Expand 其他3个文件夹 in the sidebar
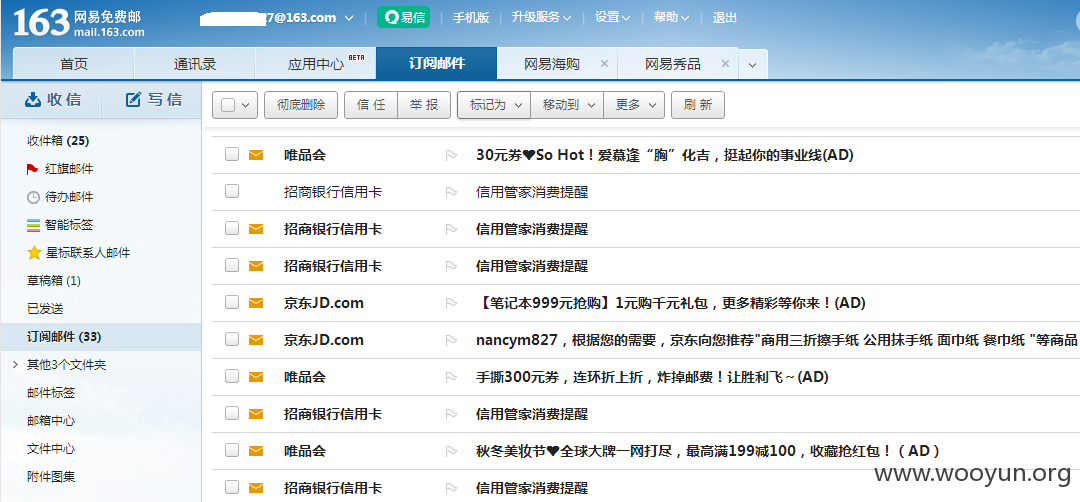1080x502 pixels. coord(15,365)
